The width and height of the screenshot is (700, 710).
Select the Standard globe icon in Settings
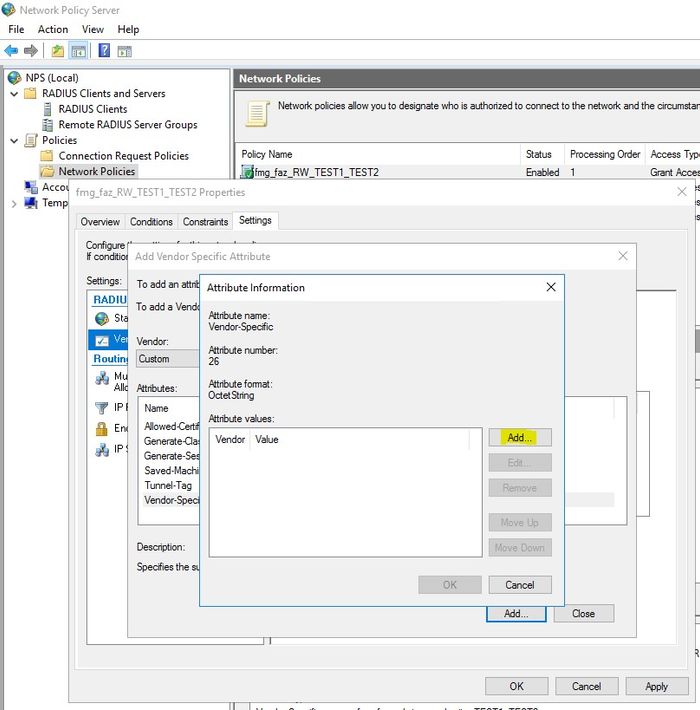[102, 318]
